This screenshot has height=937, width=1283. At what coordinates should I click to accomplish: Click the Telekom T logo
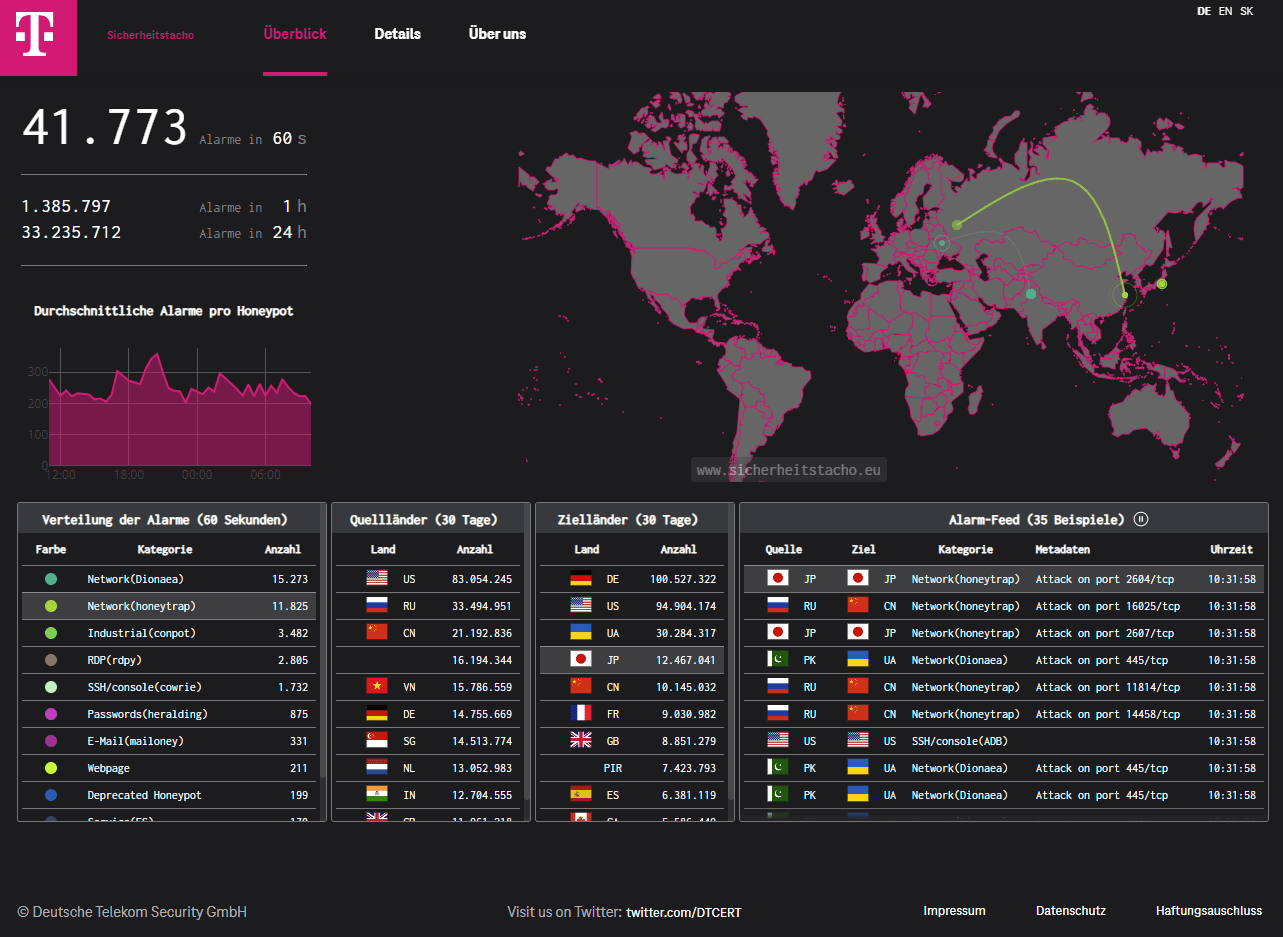[x=38, y=37]
